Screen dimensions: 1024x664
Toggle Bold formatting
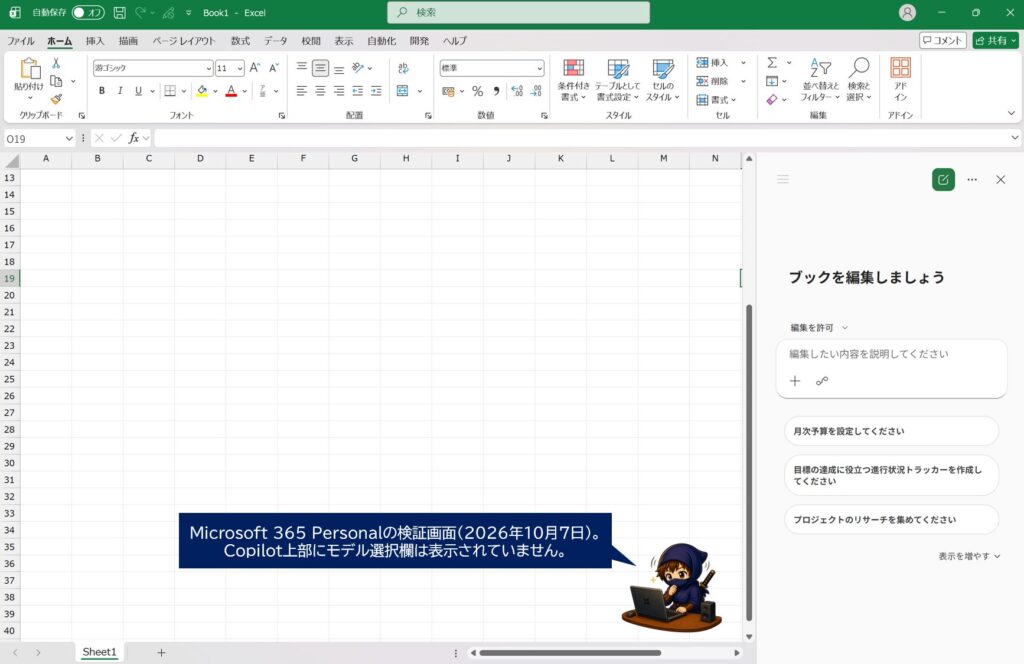click(x=102, y=91)
